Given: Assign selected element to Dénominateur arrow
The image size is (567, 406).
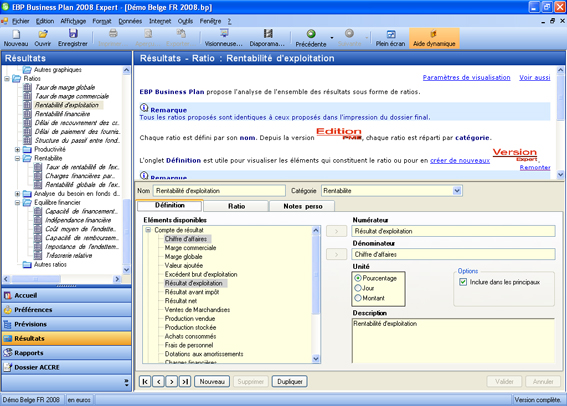Looking at the screenshot, I should point(336,255).
